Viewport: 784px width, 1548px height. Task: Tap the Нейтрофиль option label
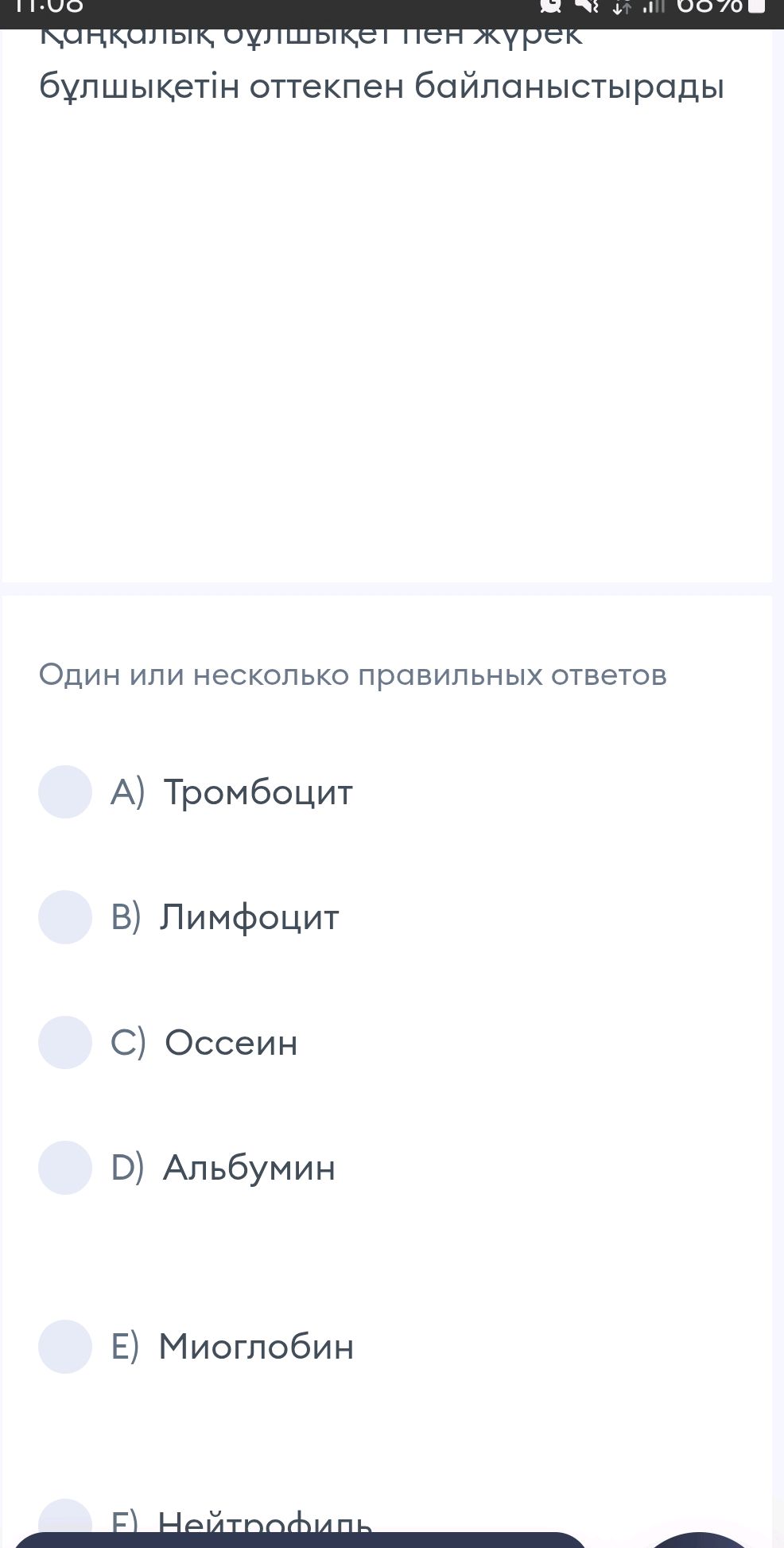pos(265,1521)
